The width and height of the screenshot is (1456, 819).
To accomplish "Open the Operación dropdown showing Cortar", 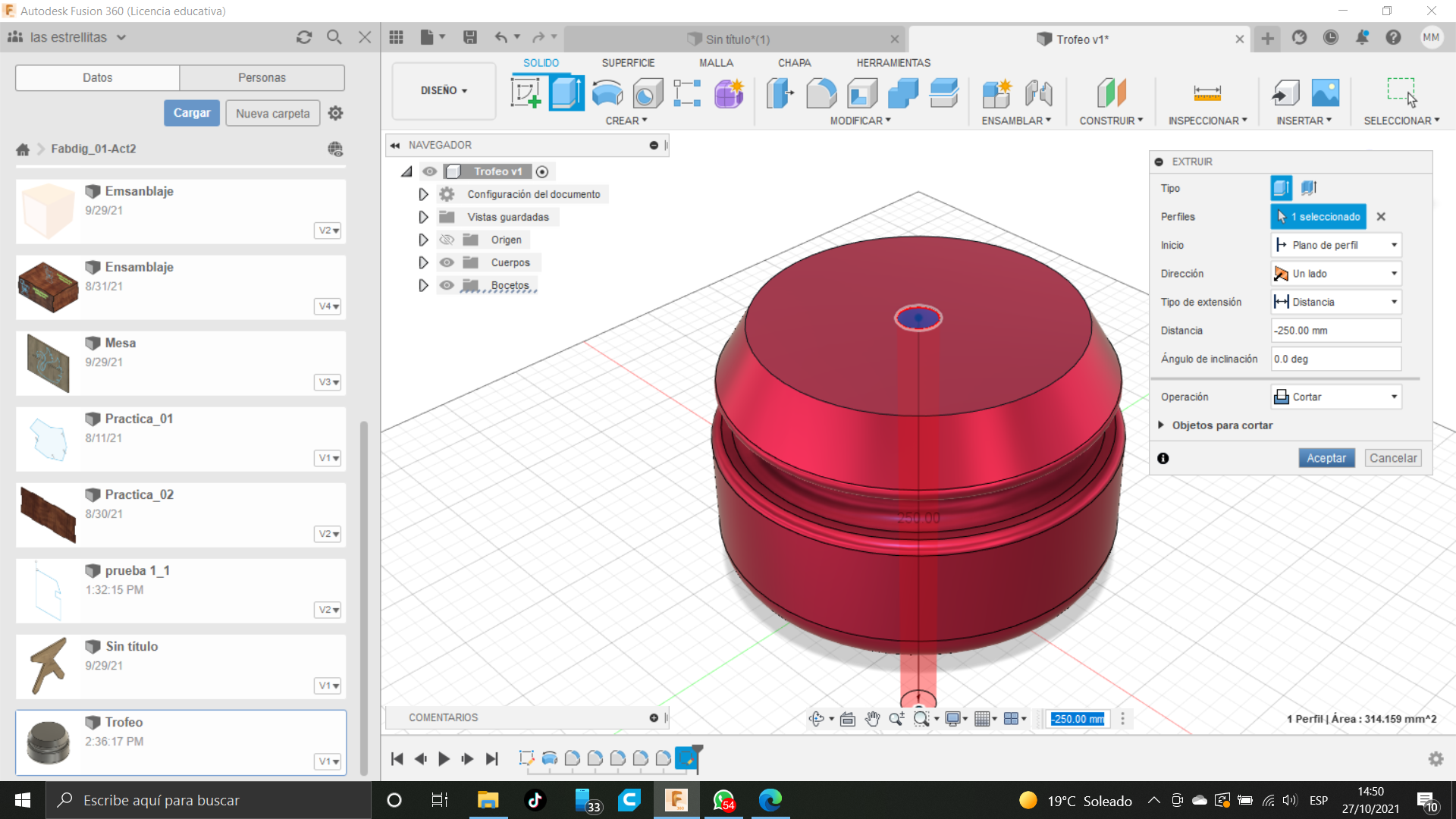I will pos(1335,397).
